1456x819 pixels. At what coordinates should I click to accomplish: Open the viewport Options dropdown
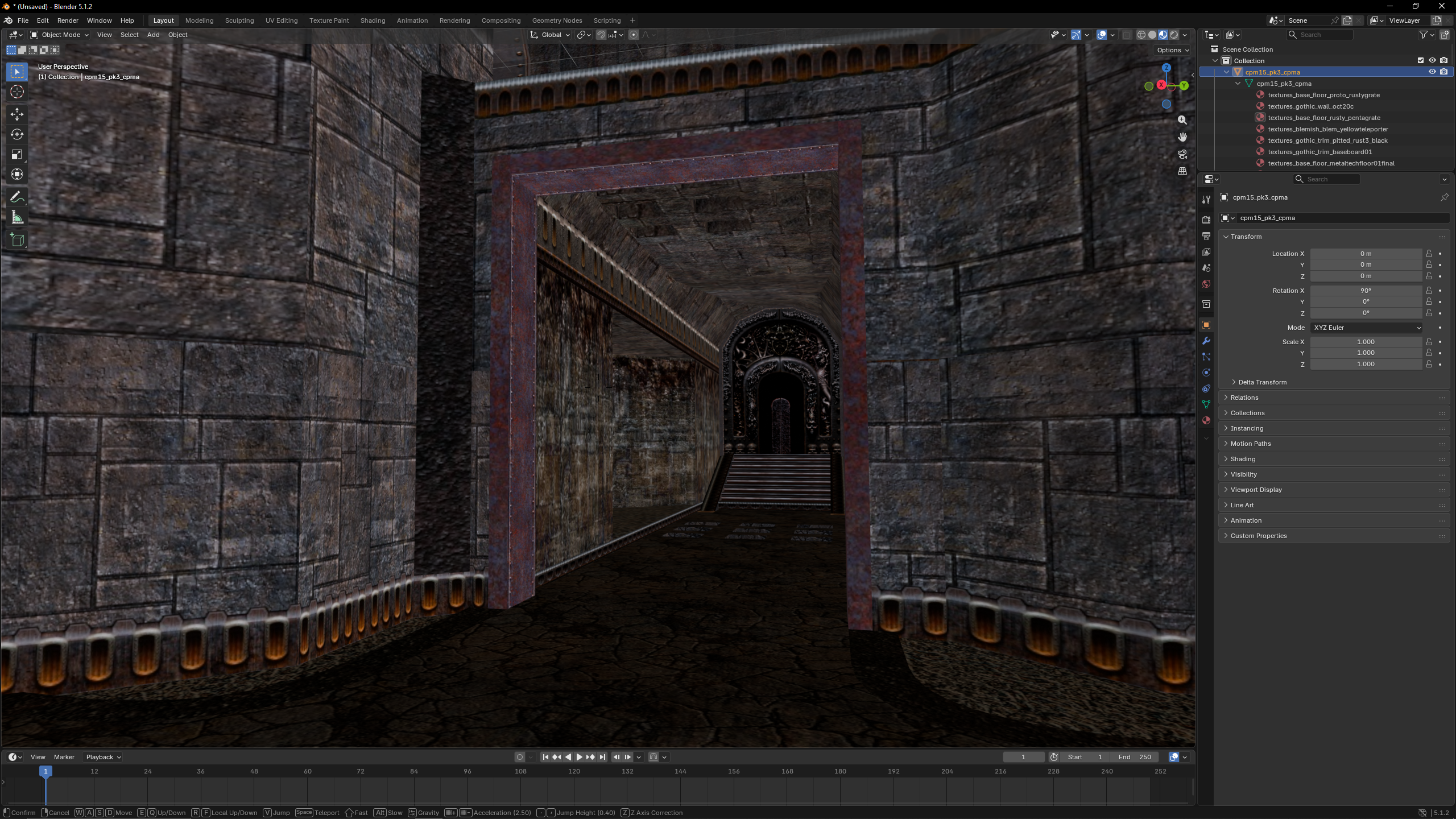(x=1173, y=50)
